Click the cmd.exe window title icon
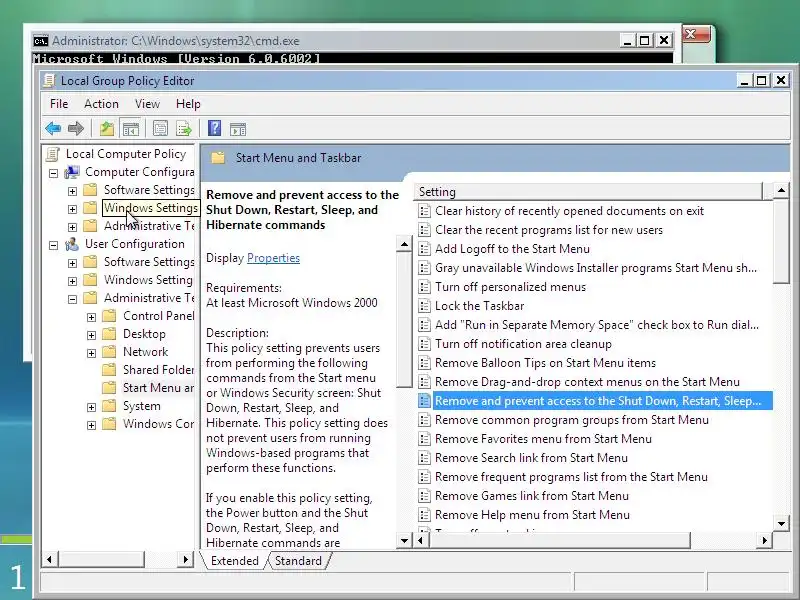800x600 pixels. (40, 41)
